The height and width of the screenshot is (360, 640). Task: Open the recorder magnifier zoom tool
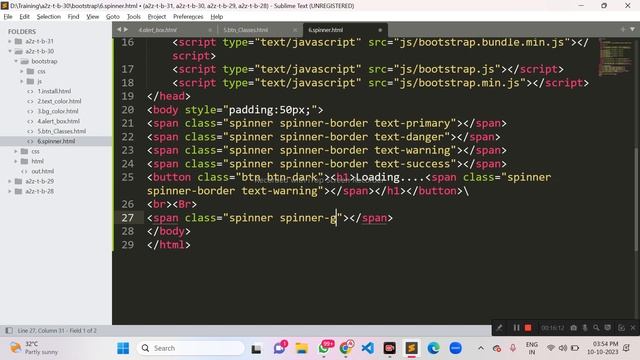pyautogui.click(x=596, y=327)
